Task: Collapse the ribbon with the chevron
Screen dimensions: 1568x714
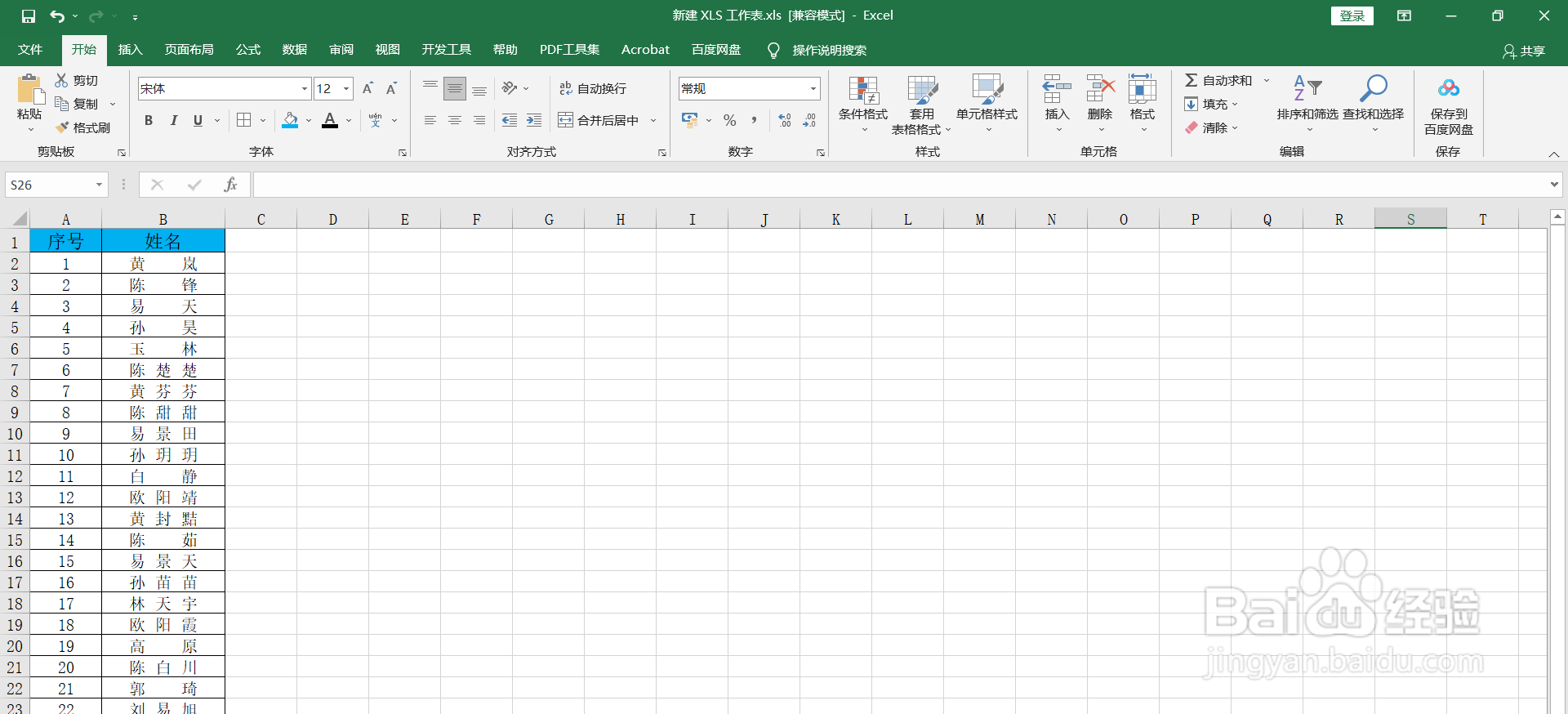Action: point(1553,154)
